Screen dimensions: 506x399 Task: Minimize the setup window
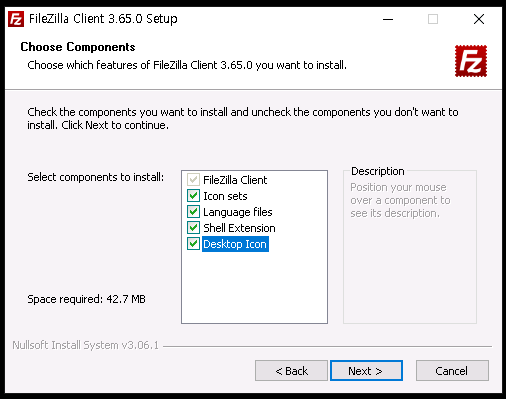point(388,19)
